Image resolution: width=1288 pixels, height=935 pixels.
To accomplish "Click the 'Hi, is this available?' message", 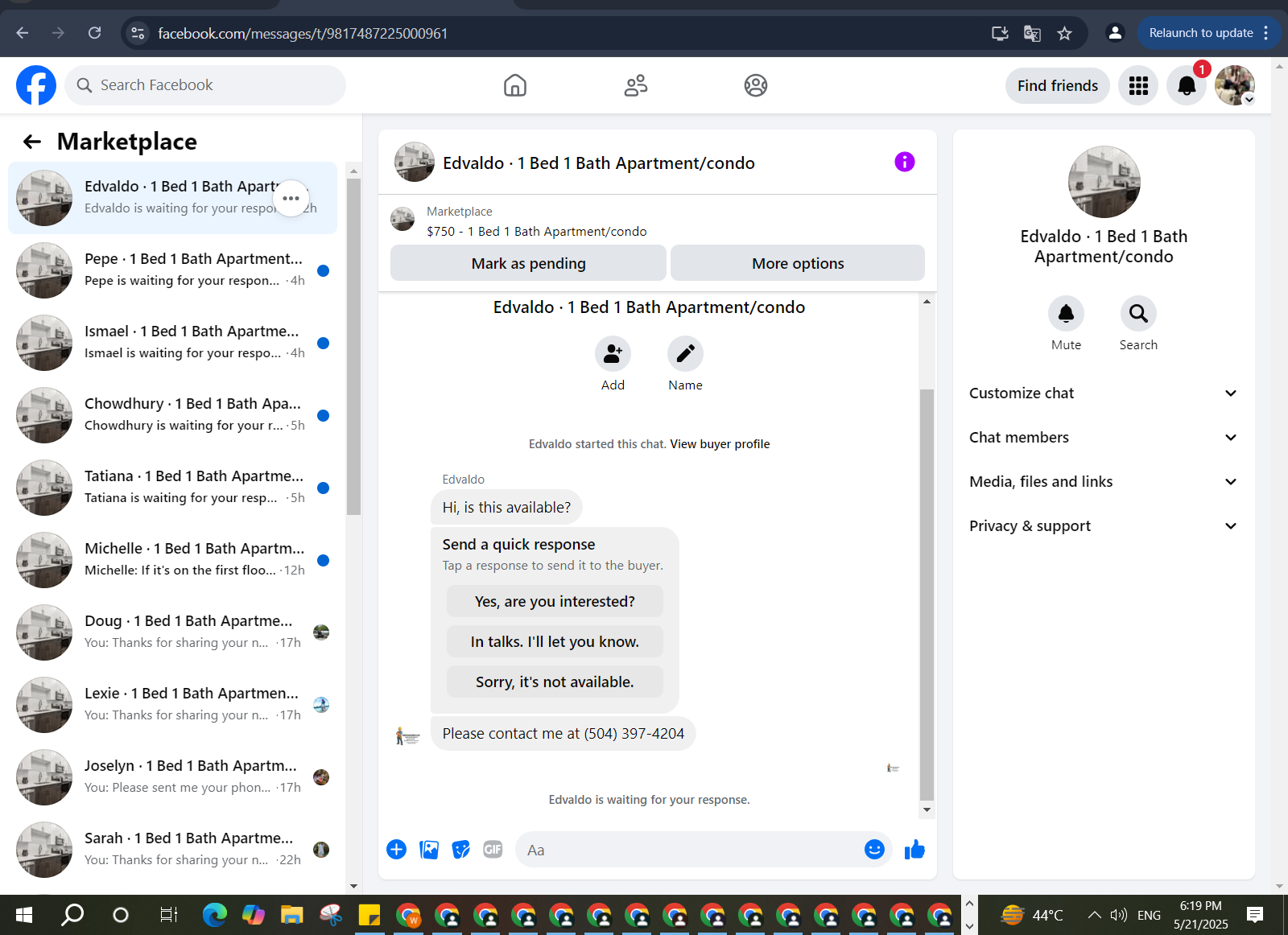I will click(x=506, y=508).
